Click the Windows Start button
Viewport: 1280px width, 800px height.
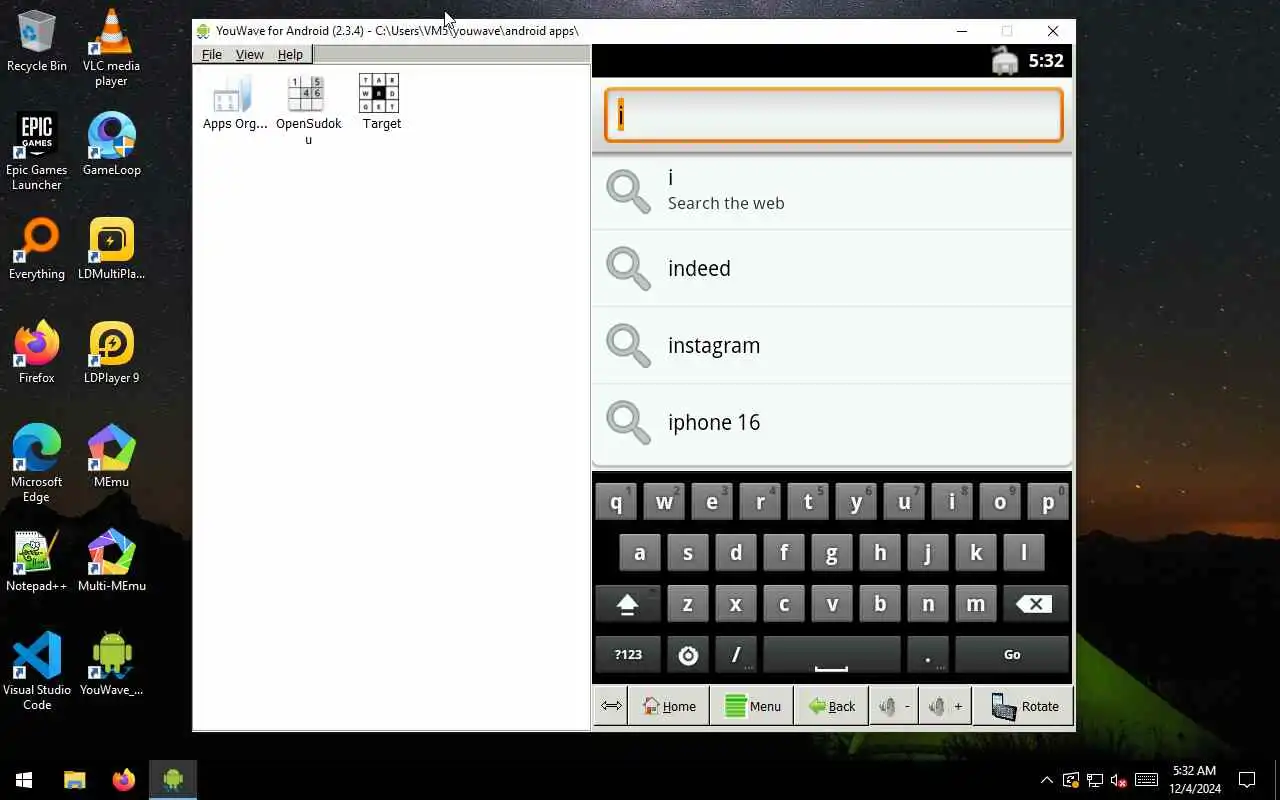(x=24, y=780)
